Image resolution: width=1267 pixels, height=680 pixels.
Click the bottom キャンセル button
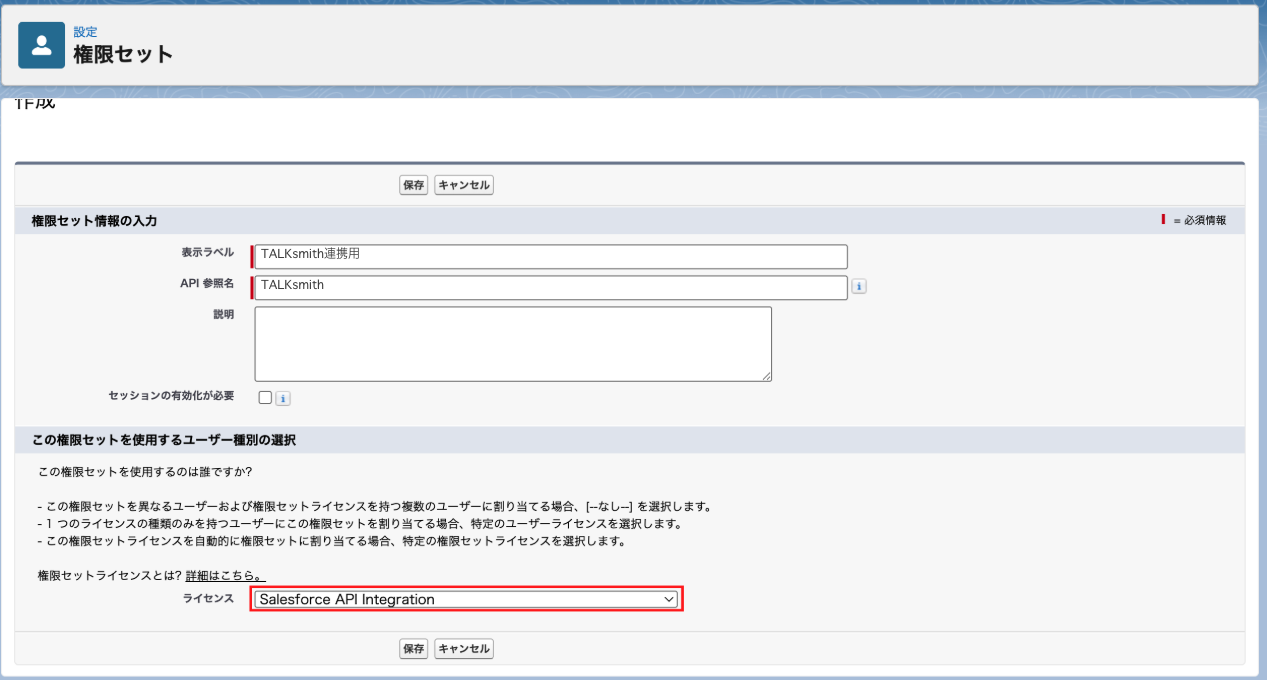[464, 649]
